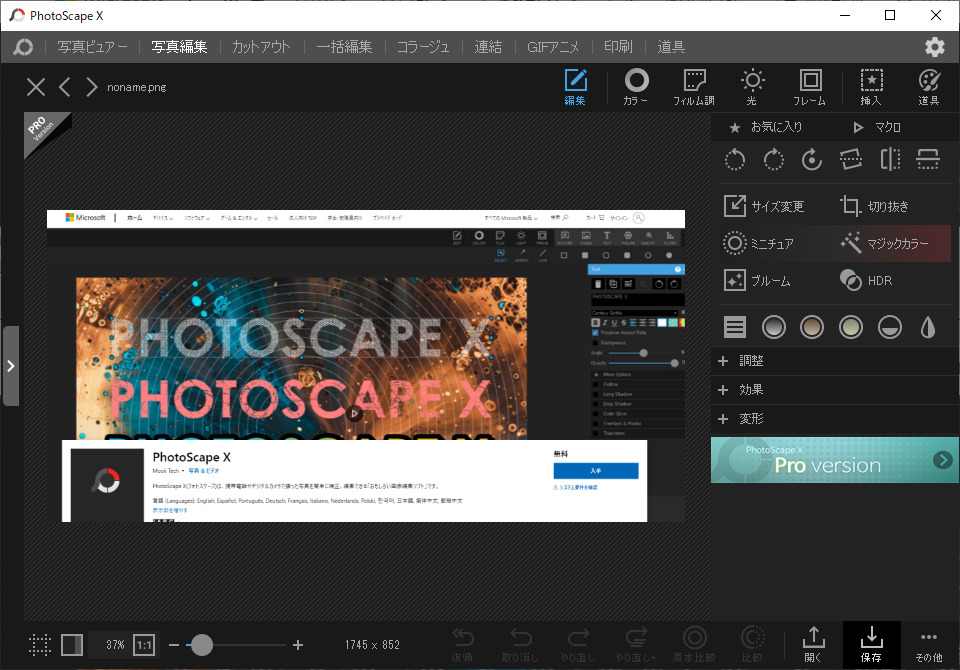Open the 37% zoom level box
The image size is (960, 670).
tap(115, 645)
